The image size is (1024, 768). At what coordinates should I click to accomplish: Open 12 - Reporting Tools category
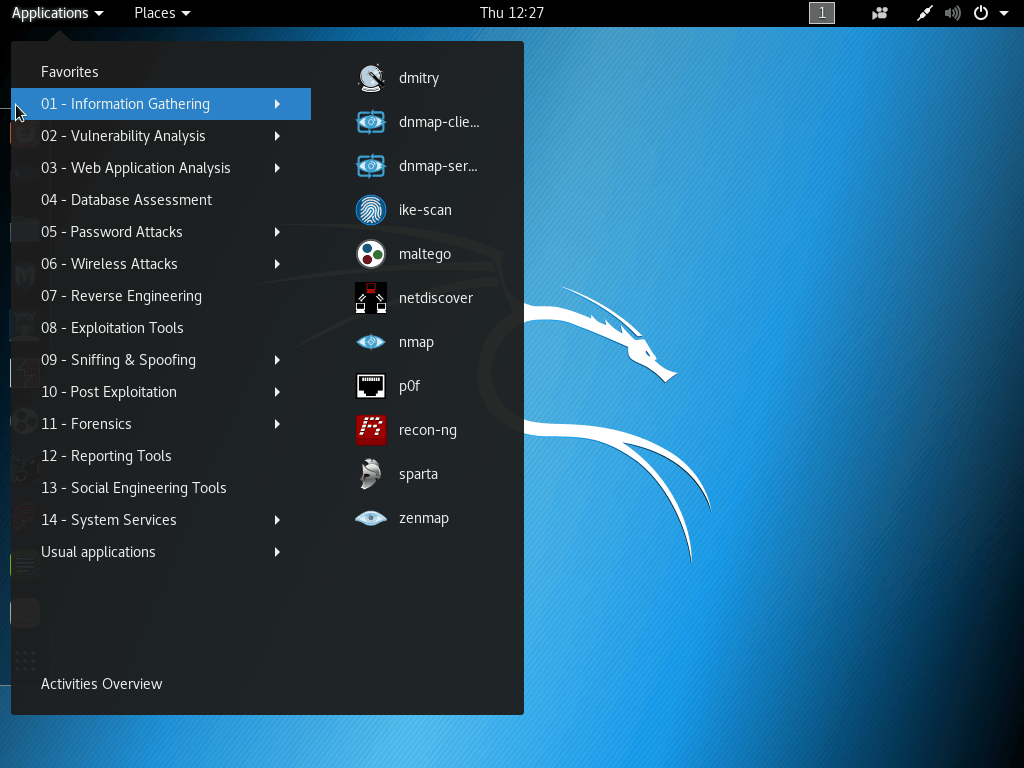(x=161, y=456)
